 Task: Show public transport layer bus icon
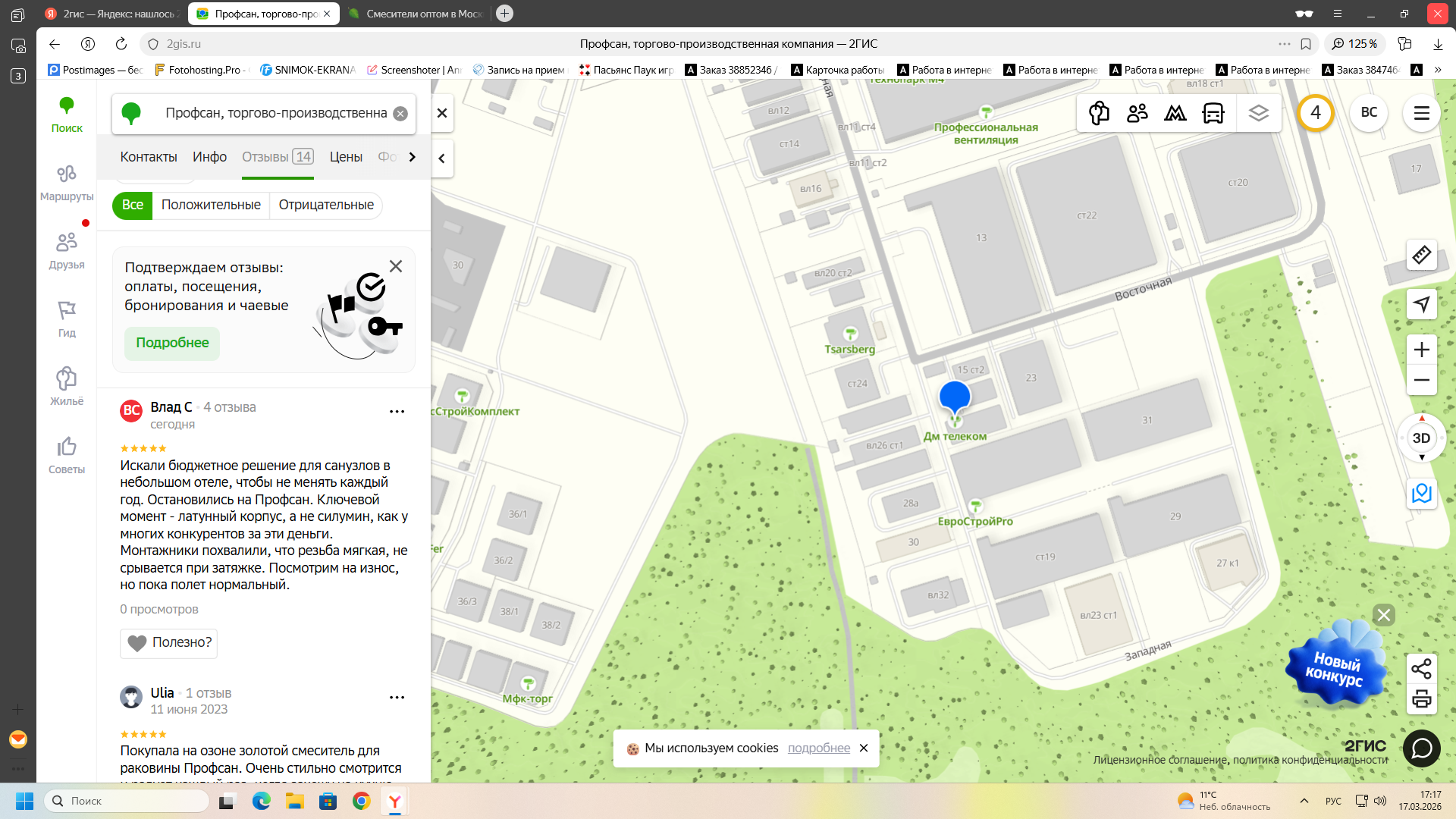click(1213, 113)
